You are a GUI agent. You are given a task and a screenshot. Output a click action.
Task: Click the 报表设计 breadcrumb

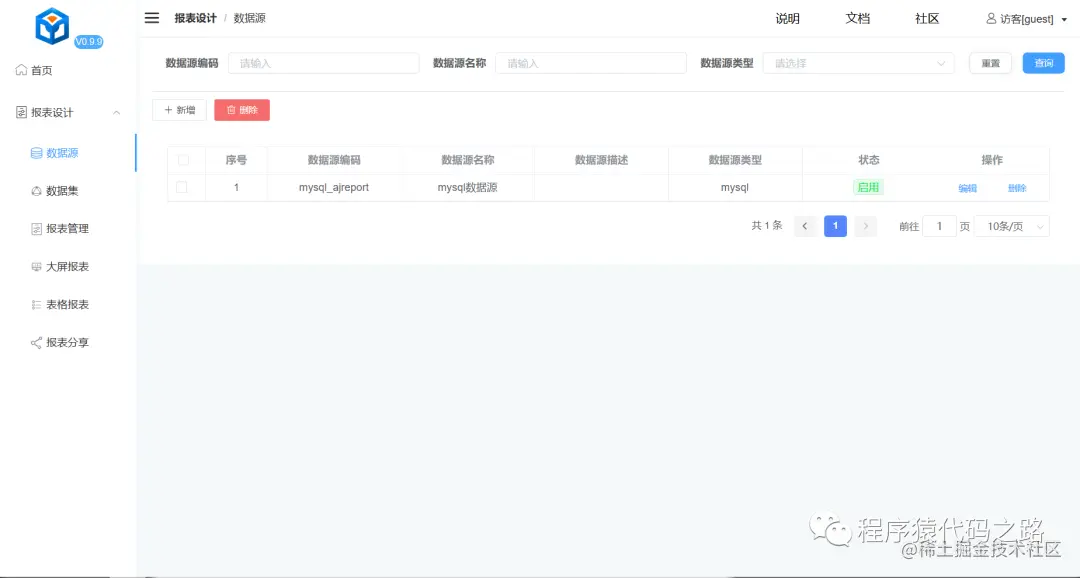196,19
